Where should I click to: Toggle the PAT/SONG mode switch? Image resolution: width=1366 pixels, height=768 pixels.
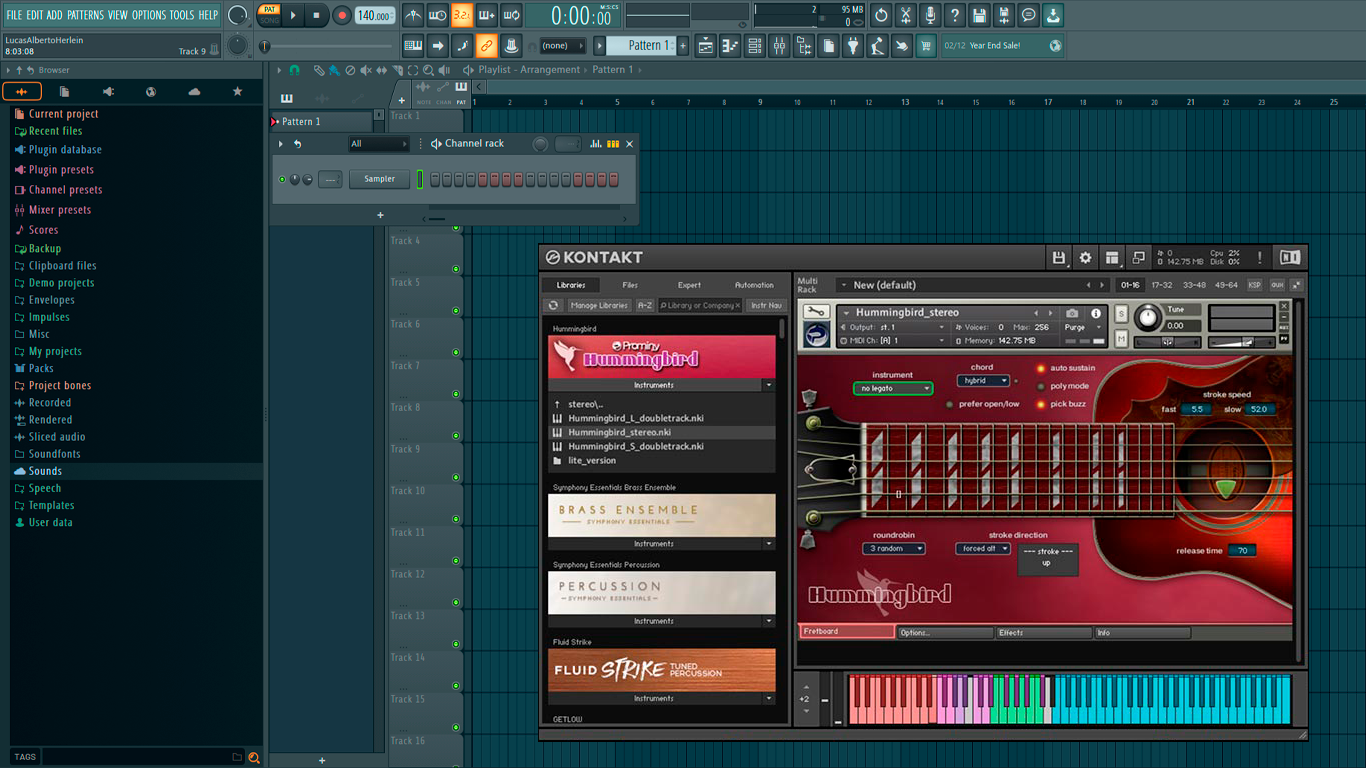(269, 15)
